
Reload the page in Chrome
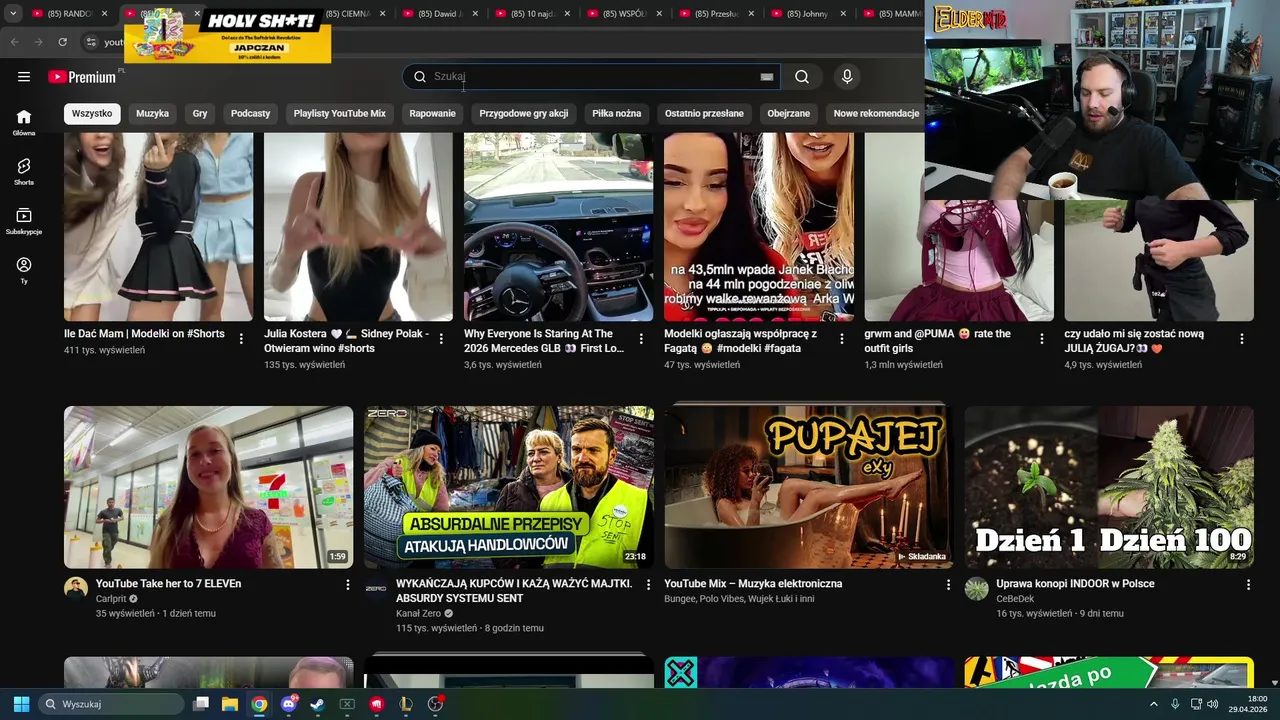(62, 42)
